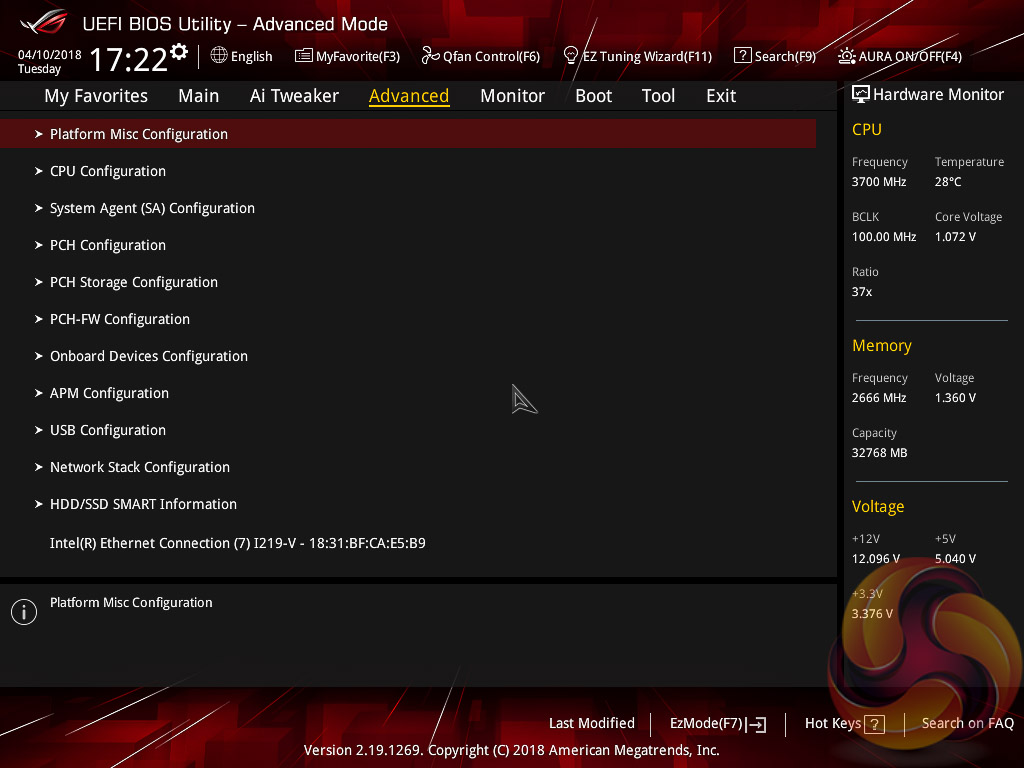
Task: Expand System Agent (SA) Configuration arrow
Action: point(39,208)
